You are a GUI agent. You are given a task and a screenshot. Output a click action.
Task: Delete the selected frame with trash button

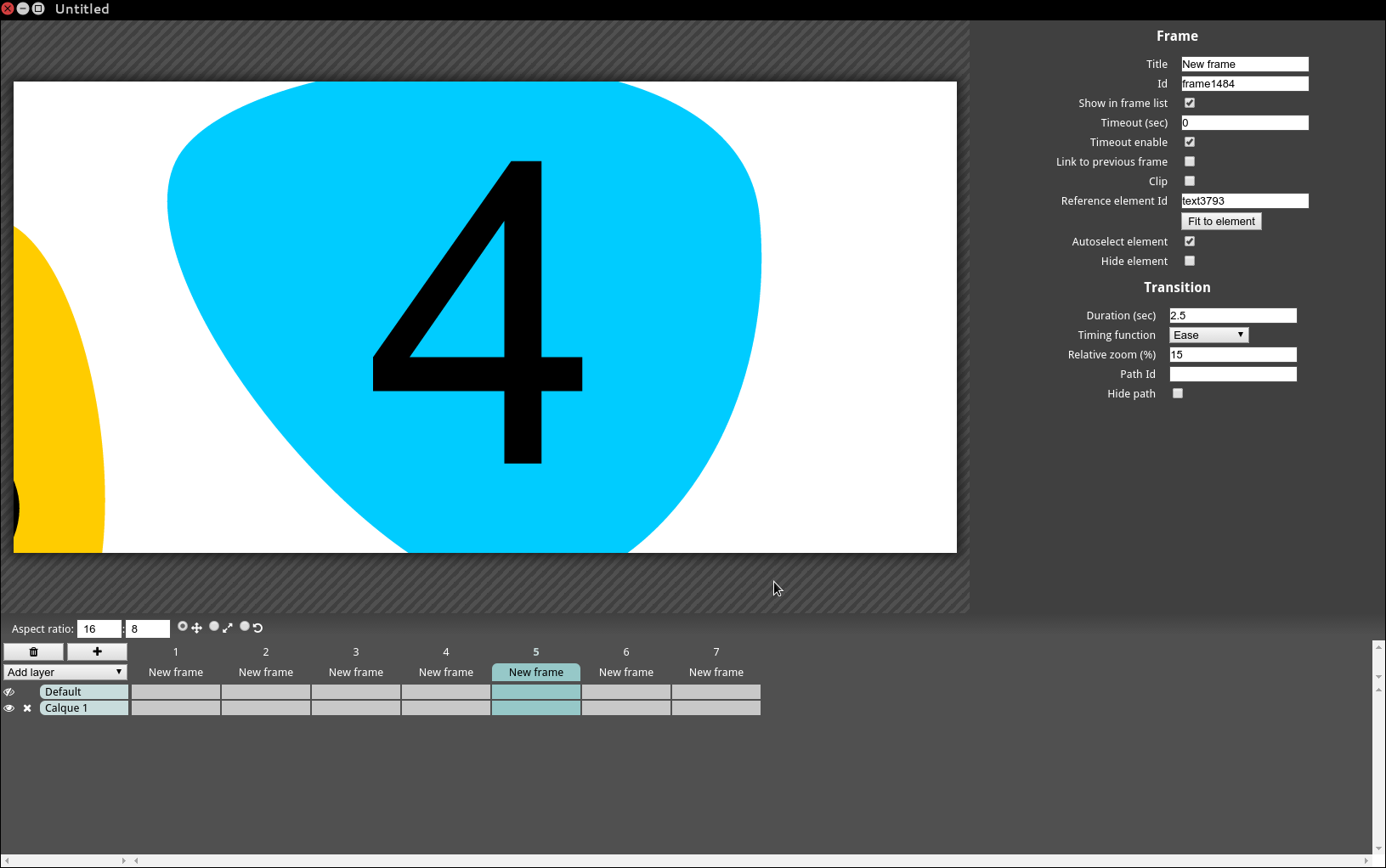[x=33, y=651]
